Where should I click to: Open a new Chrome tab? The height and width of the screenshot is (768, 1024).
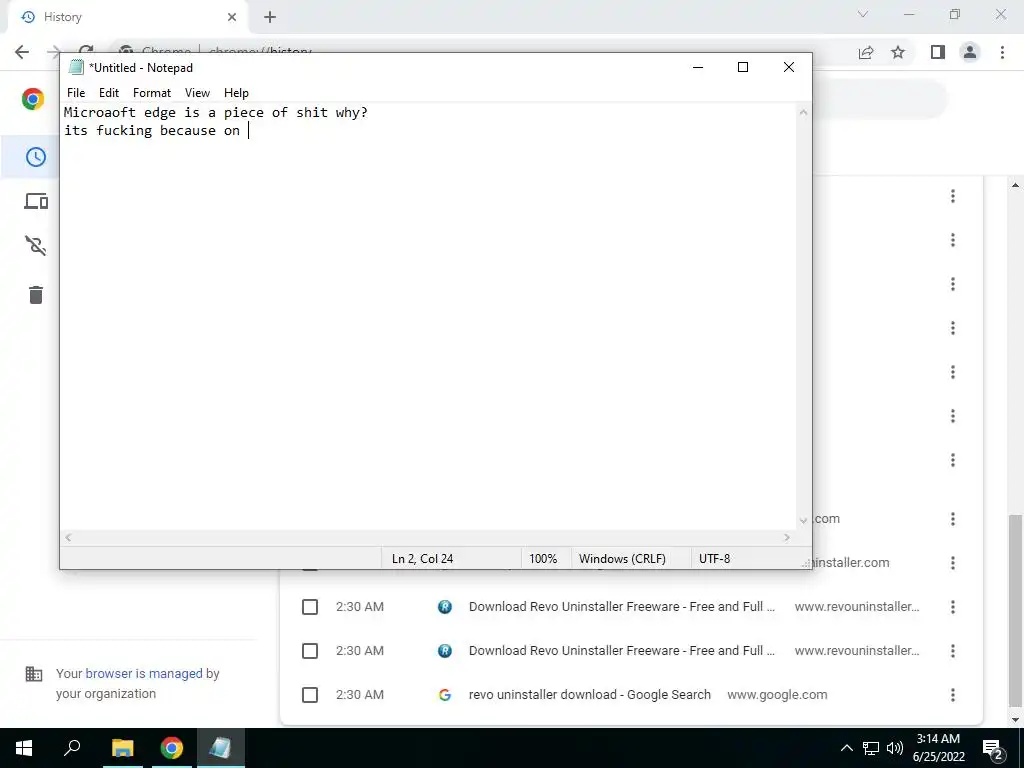tap(270, 17)
